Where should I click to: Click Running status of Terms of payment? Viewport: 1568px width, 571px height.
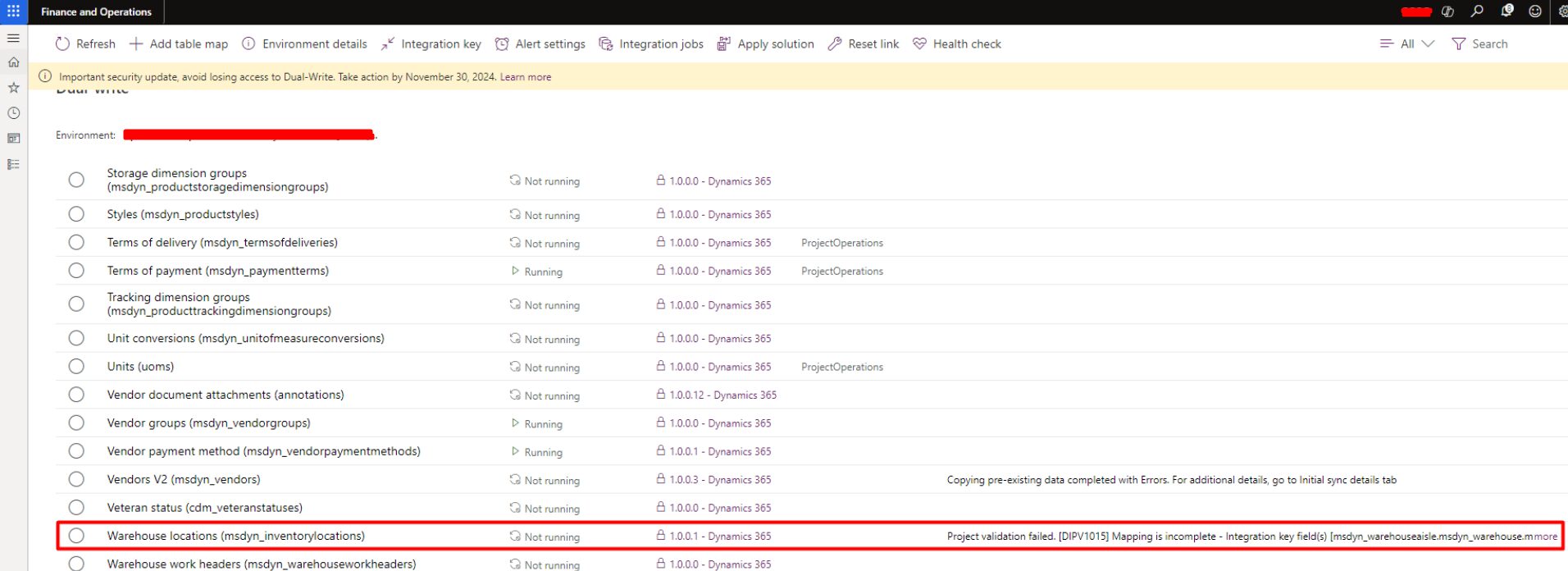tap(543, 272)
